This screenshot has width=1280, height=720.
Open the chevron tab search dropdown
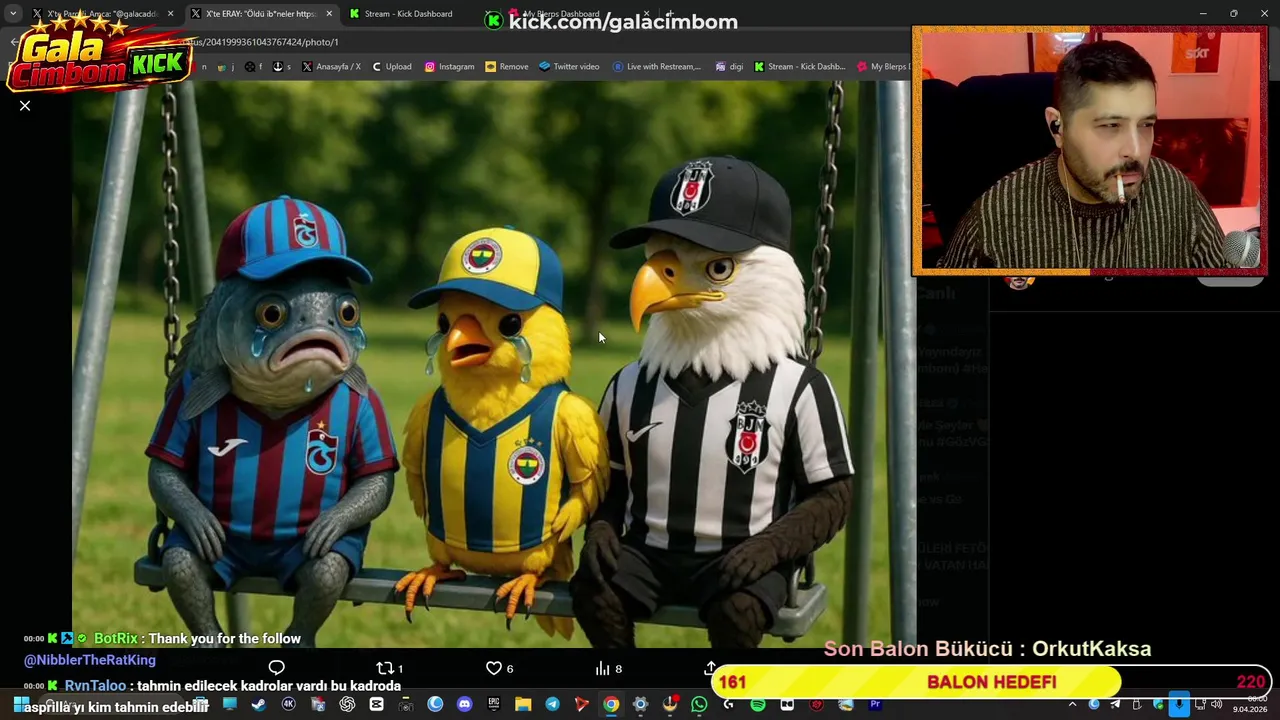(13, 14)
